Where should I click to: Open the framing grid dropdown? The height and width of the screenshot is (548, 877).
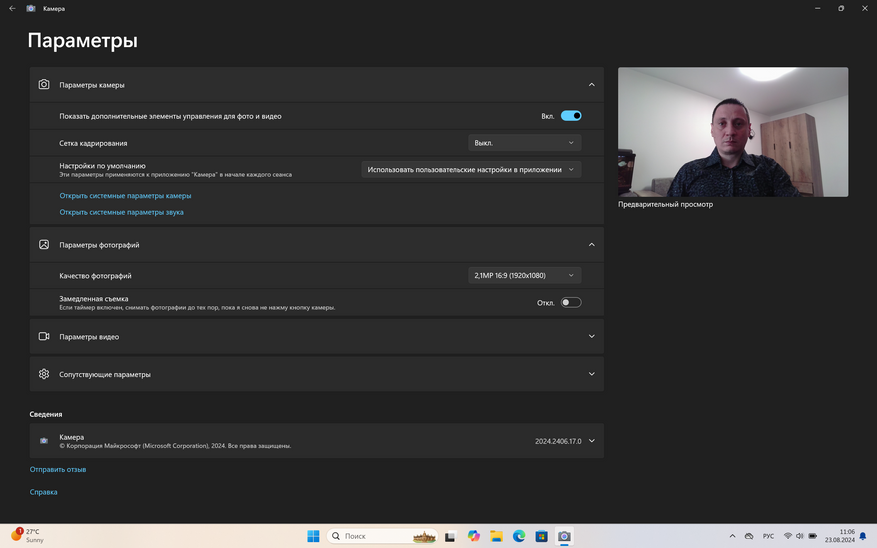(524, 143)
